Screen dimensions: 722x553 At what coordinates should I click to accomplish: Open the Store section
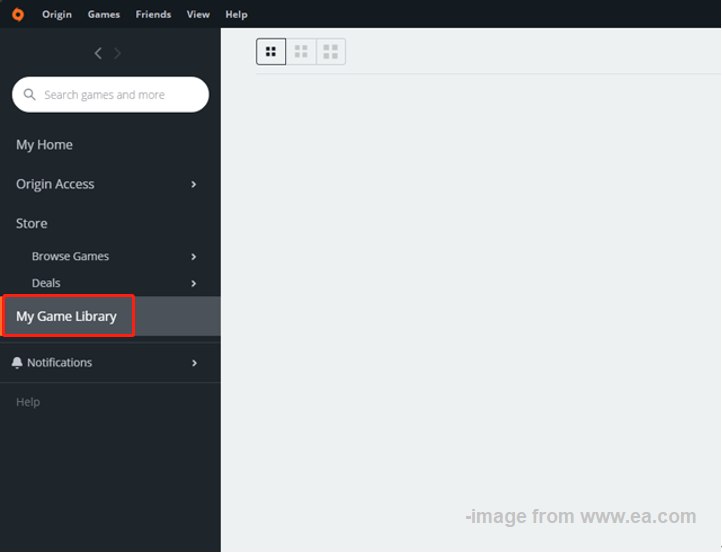(x=32, y=223)
